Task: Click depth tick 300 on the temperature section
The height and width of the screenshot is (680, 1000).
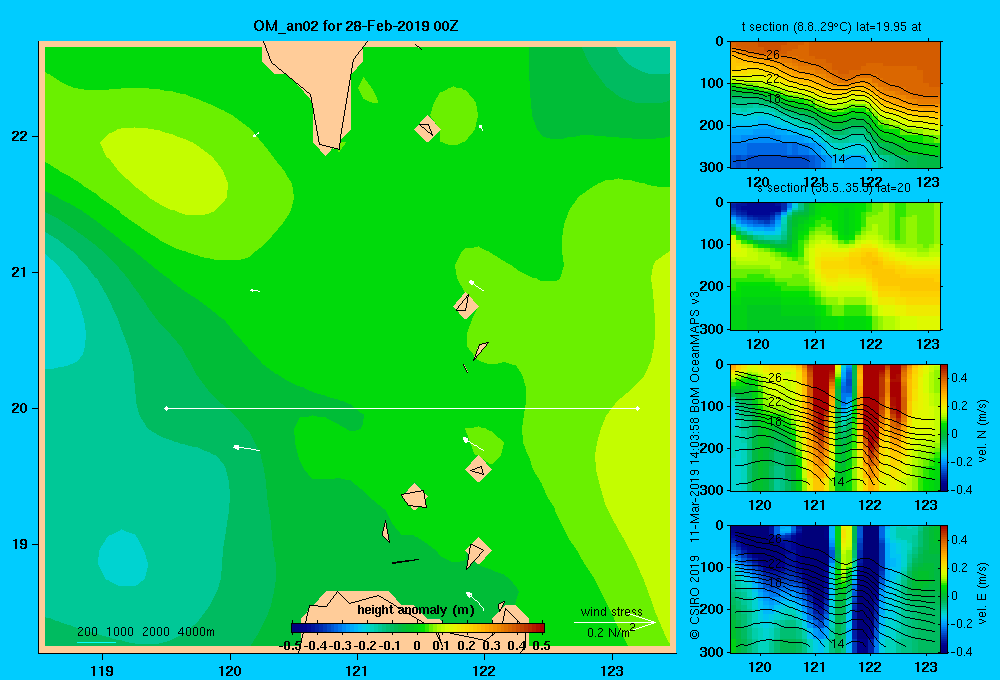Action: [x=712, y=167]
